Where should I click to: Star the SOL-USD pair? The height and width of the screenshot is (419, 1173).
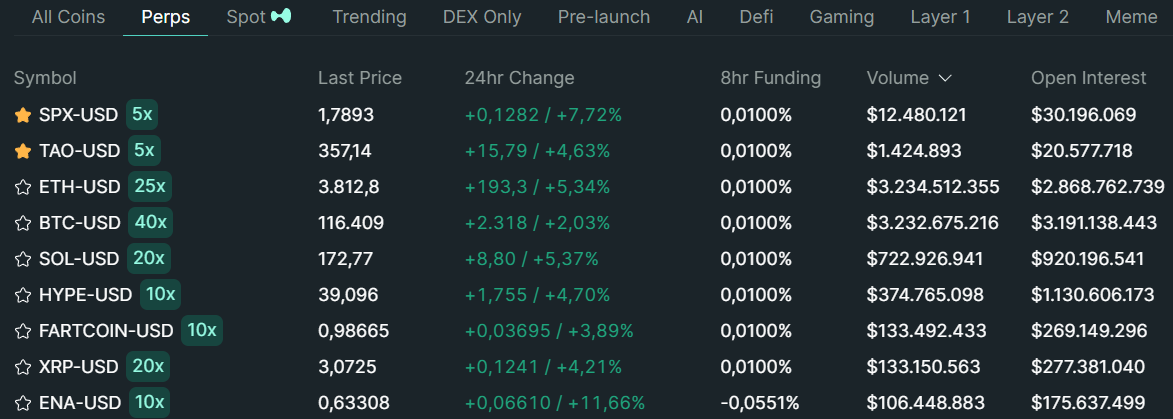(x=23, y=259)
